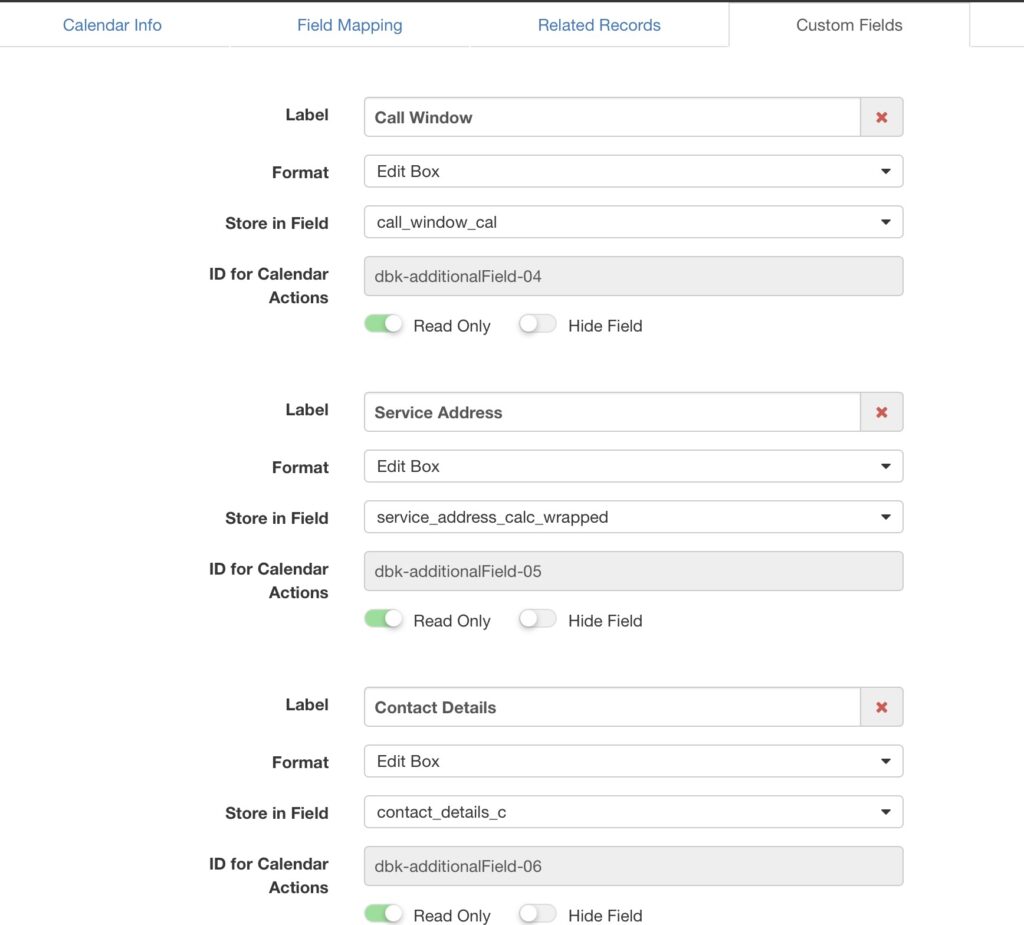Switch off Read Only for Contact Details
Viewport: 1024px width, 925px height.
click(x=383, y=914)
